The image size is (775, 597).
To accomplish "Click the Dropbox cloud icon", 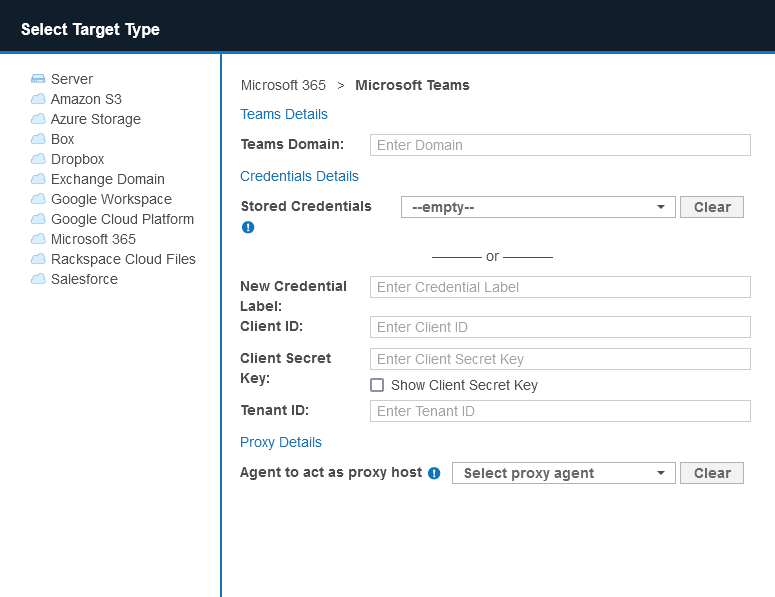I will [38, 159].
